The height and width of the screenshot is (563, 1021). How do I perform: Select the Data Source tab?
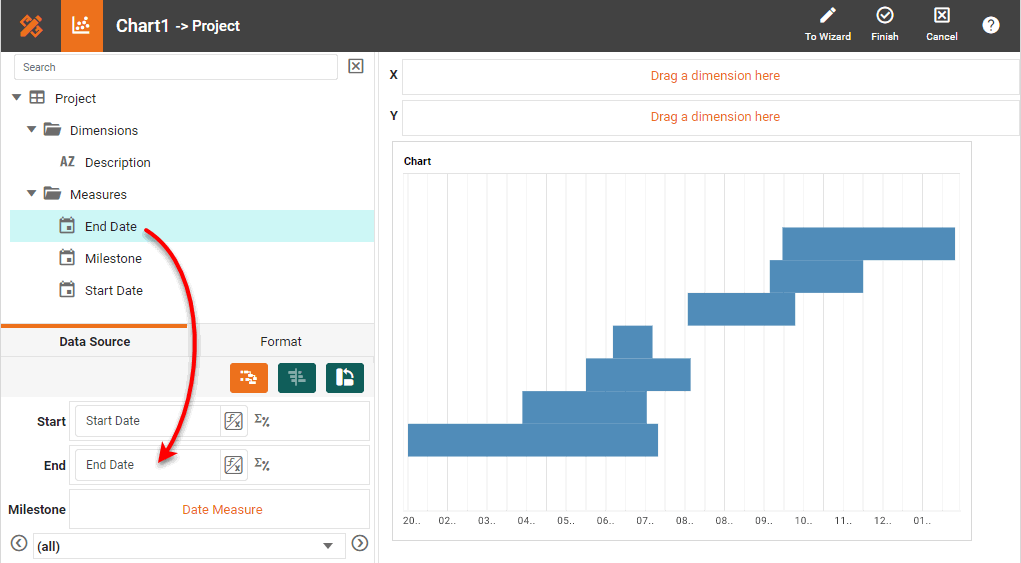95,342
